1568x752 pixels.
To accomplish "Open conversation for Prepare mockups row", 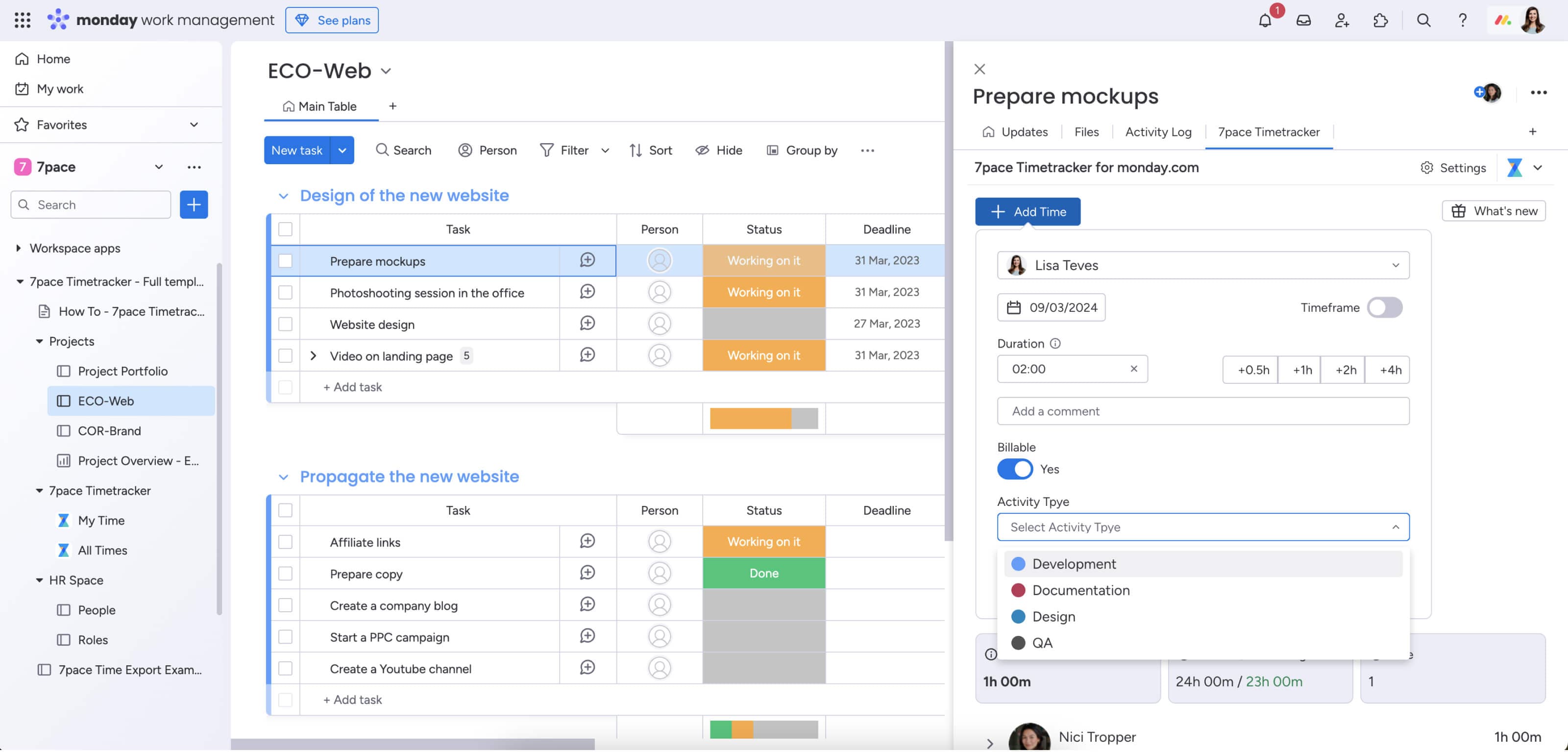I will tap(587, 261).
